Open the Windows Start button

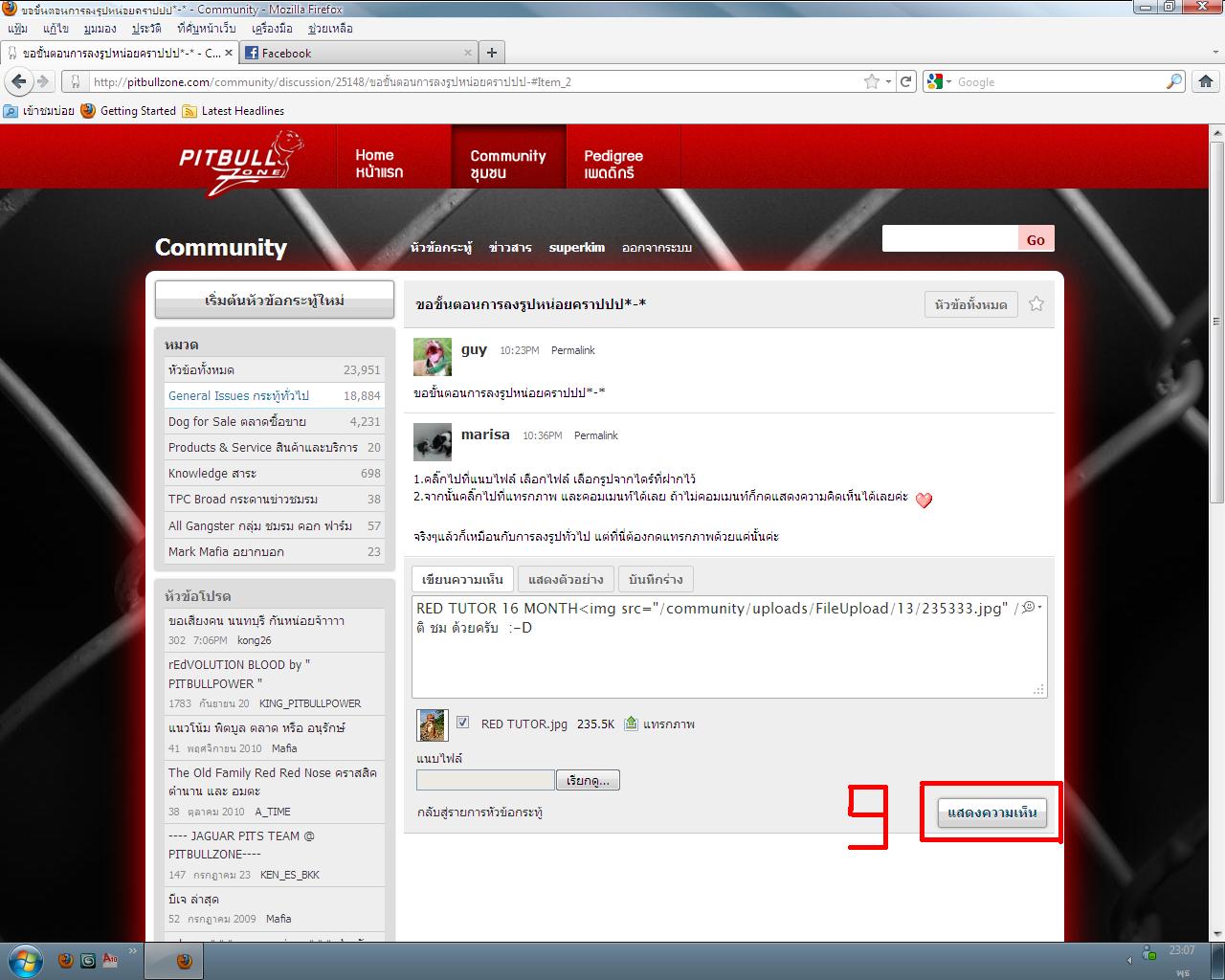tap(24, 960)
